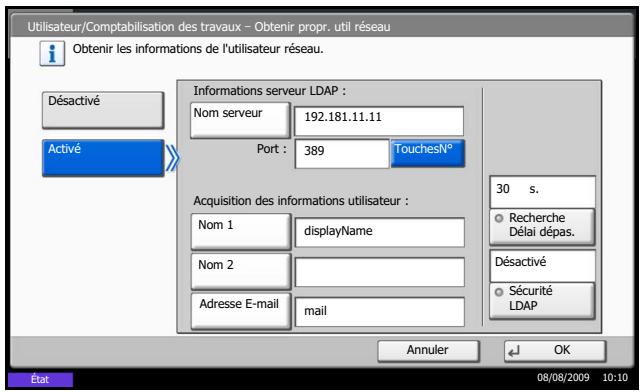Open the Nom serveur button

click(x=240, y=120)
